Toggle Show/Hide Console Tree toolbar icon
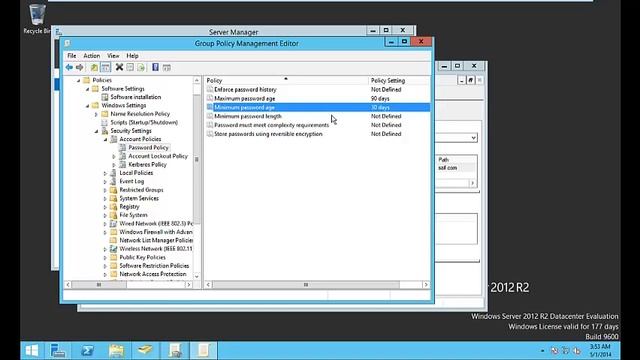The width and height of the screenshot is (640, 360). click(x=105, y=67)
